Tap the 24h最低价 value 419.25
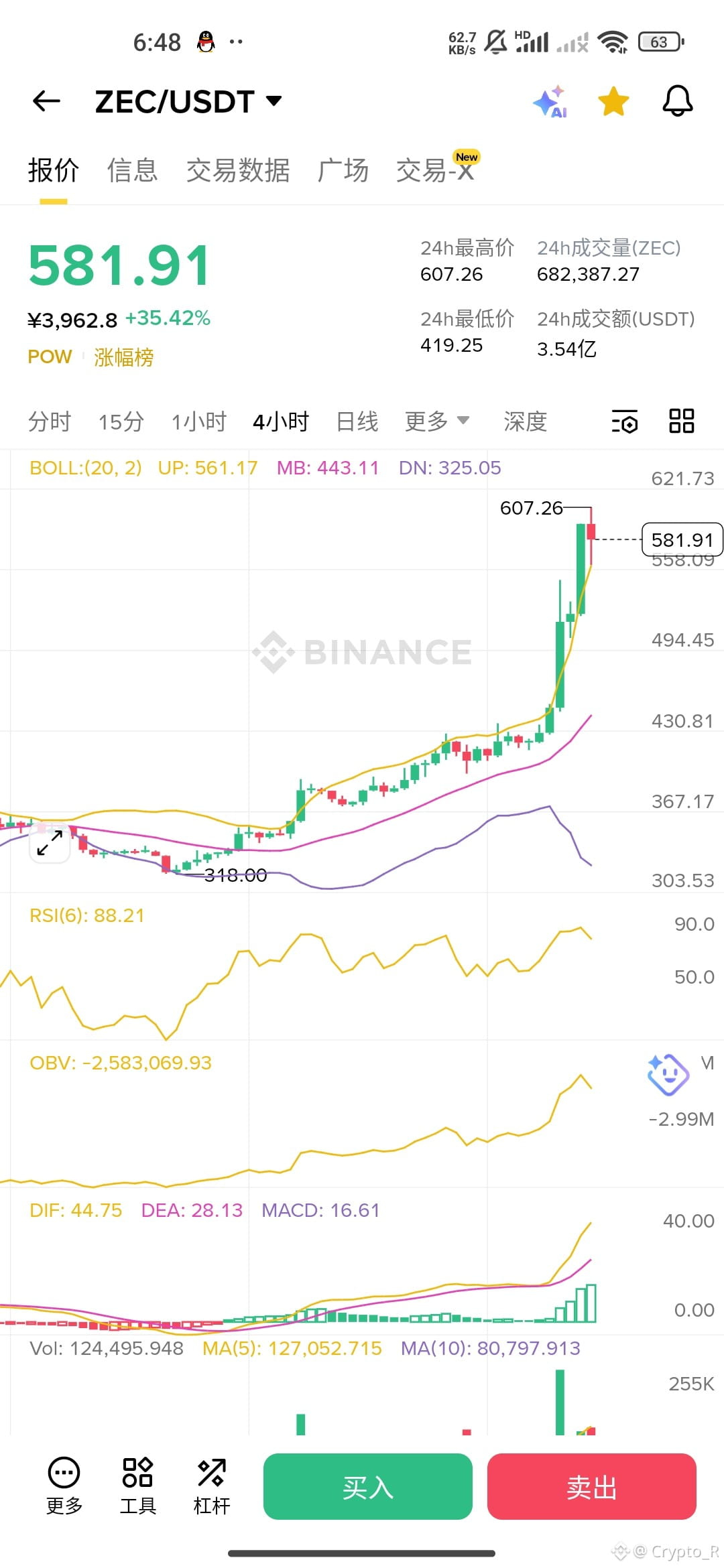Screen dimensions: 724x1568 451,345
